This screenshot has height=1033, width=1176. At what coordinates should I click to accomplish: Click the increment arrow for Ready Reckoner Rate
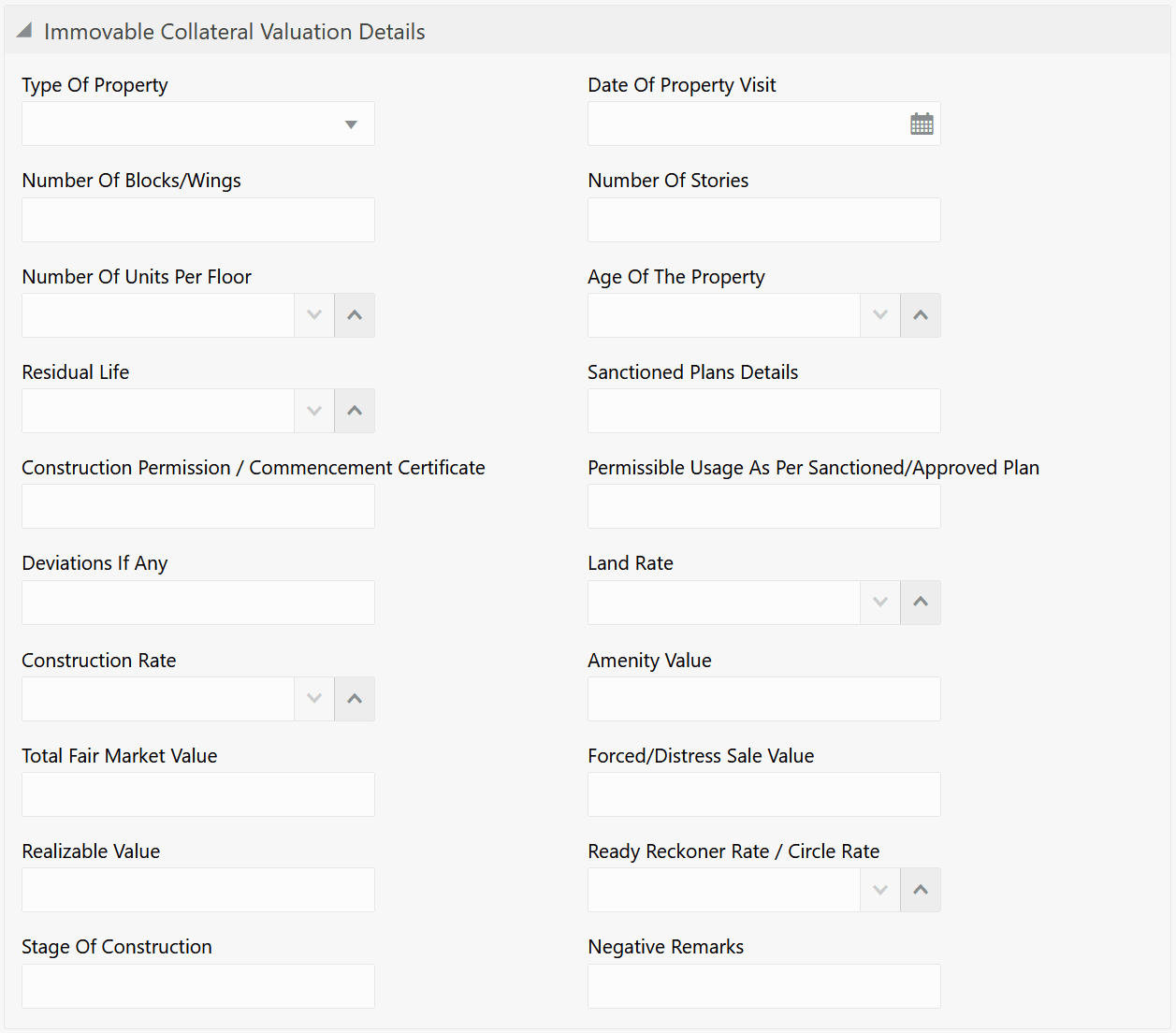(x=920, y=890)
